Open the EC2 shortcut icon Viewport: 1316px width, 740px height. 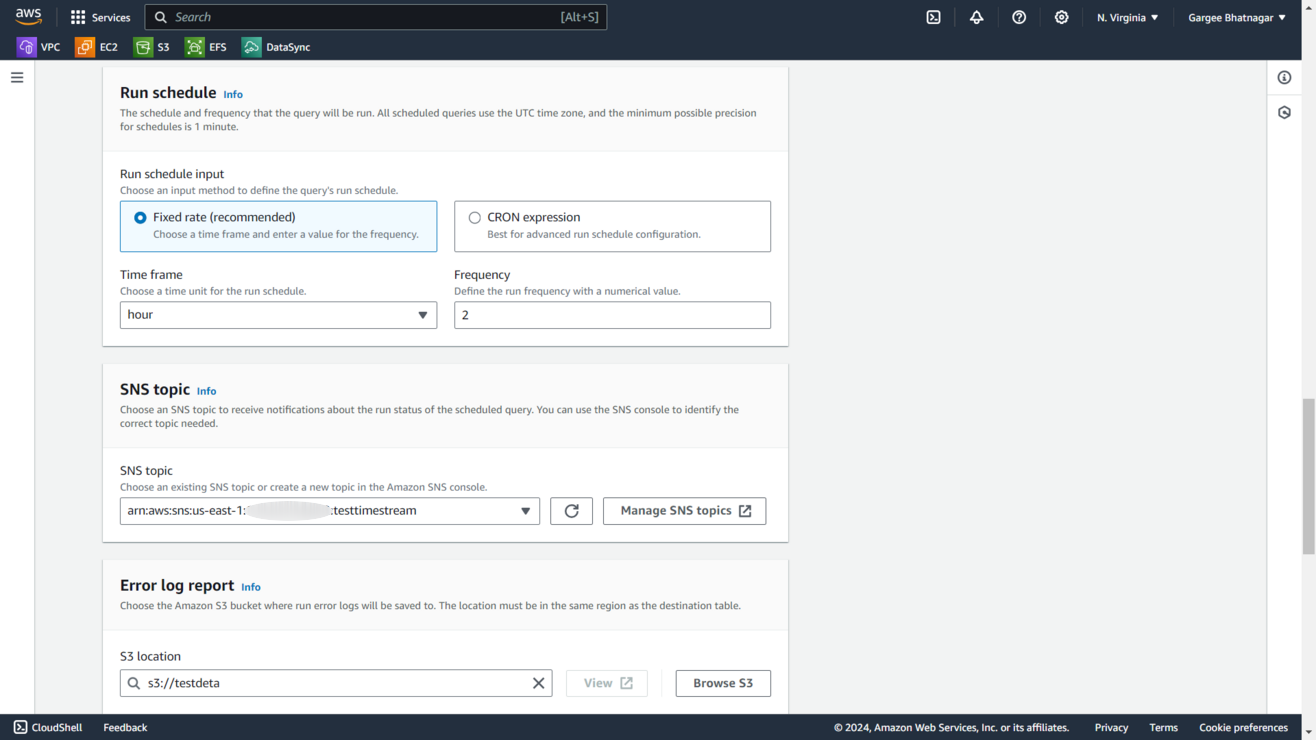(85, 47)
